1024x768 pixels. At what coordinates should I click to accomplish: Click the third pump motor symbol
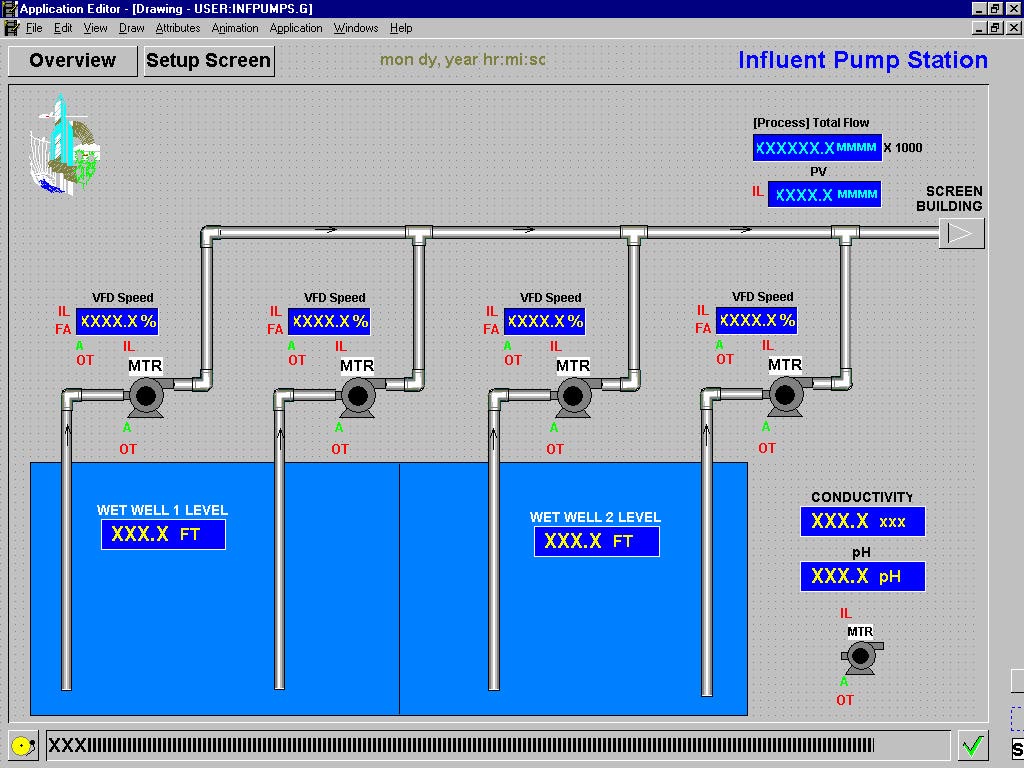[573, 397]
